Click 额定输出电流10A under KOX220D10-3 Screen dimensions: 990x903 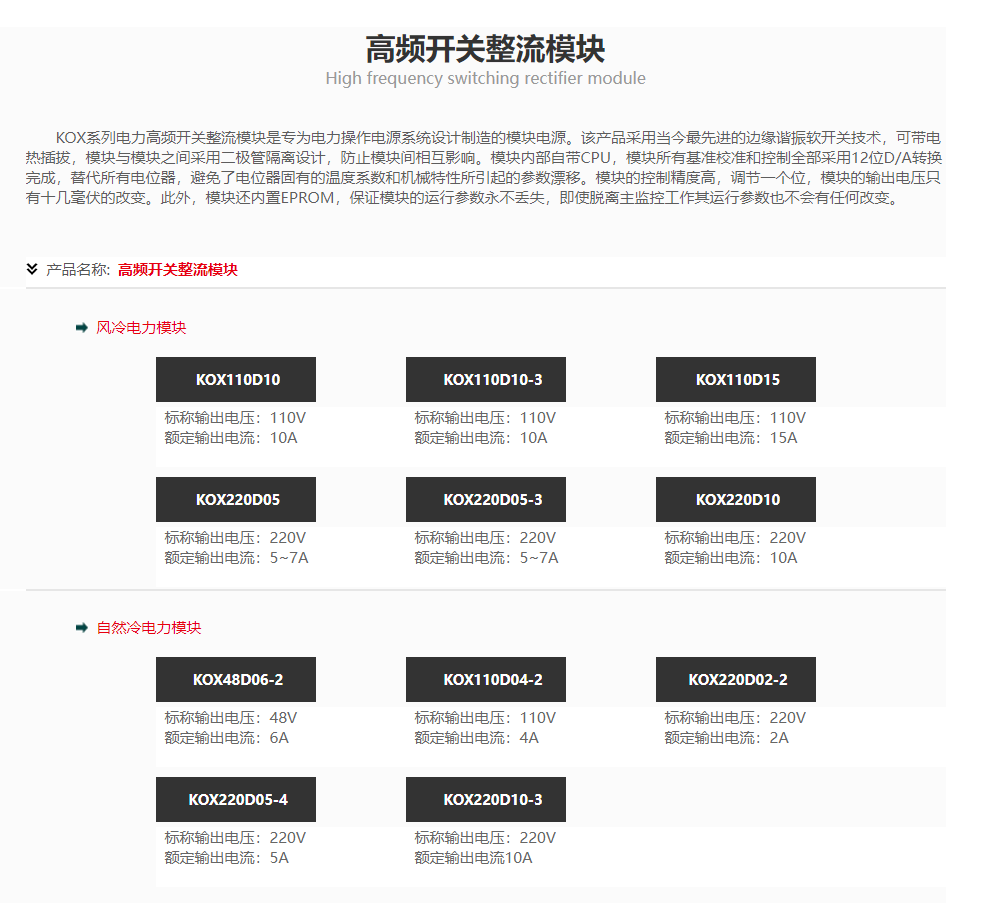click(x=474, y=858)
